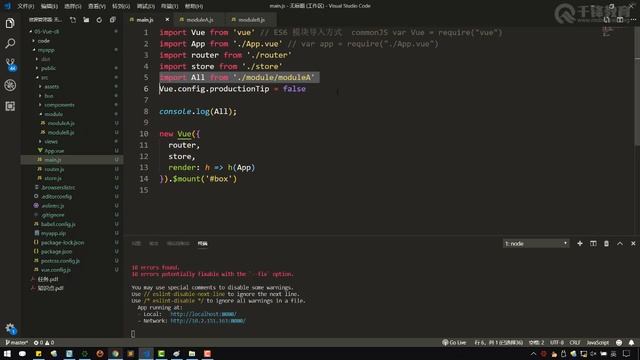Click the code minimap preview

pos(608,31)
